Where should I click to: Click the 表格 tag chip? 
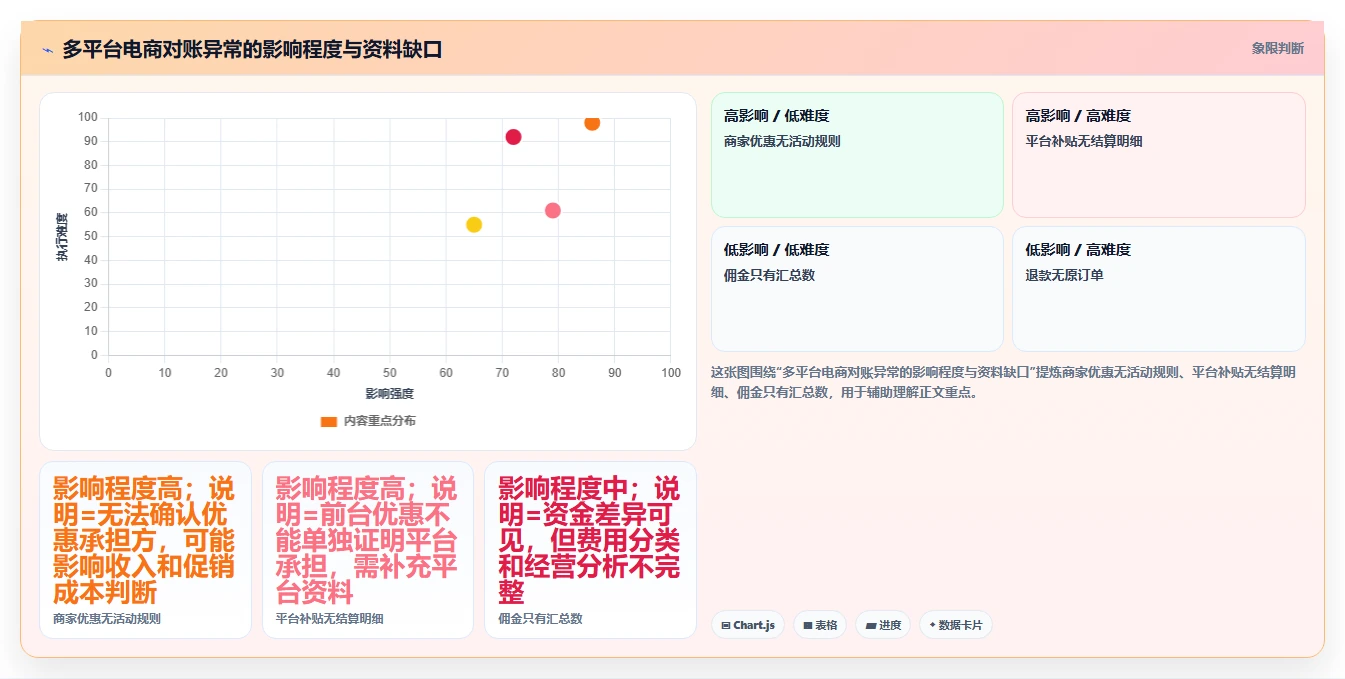point(820,625)
